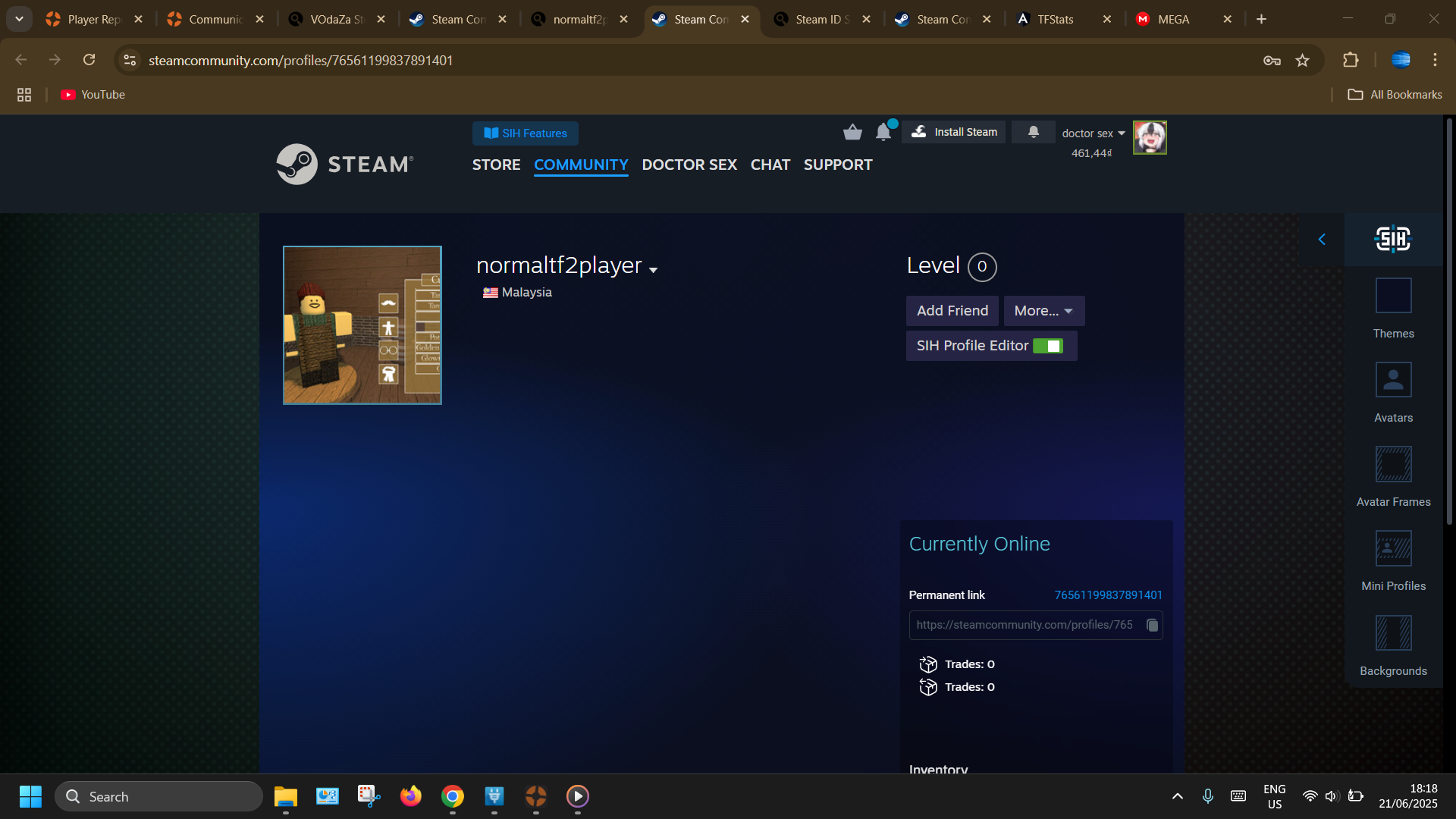Click the page vertical scrollbar

(x=1449, y=322)
